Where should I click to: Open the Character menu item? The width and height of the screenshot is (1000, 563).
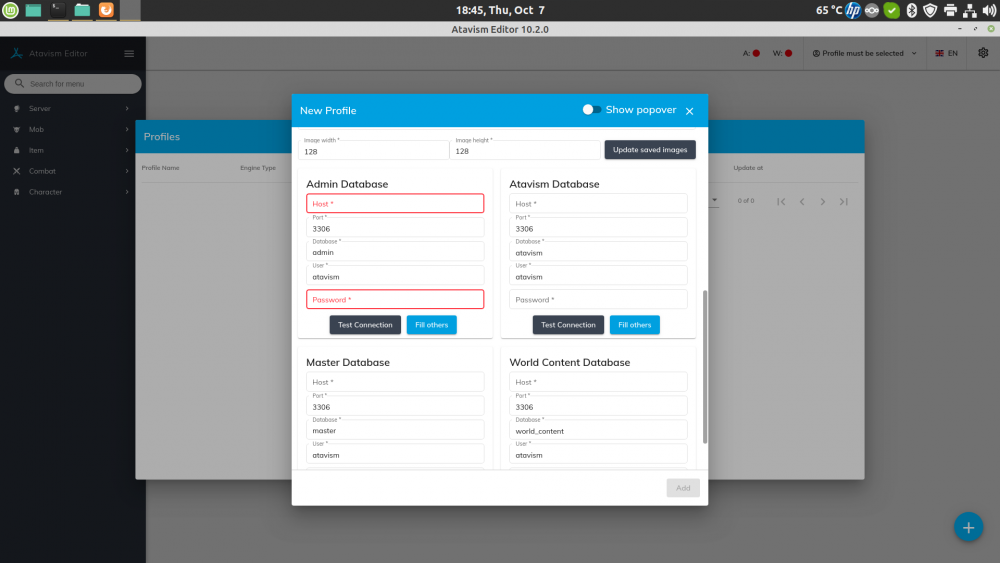(70, 192)
